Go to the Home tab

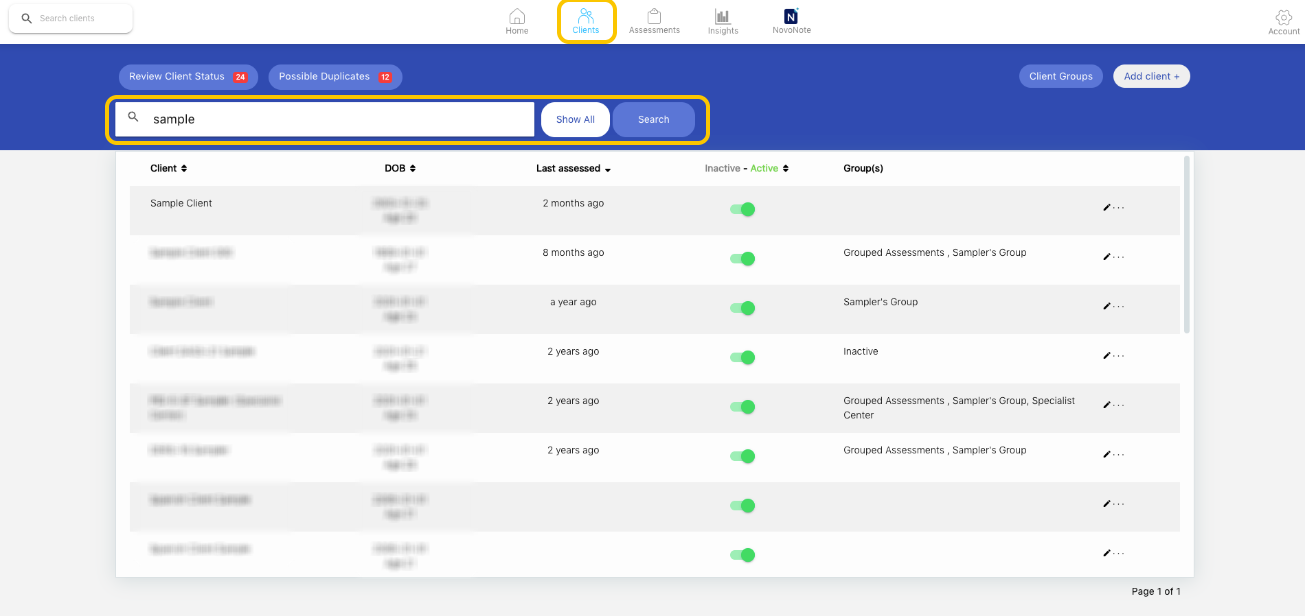517,22
